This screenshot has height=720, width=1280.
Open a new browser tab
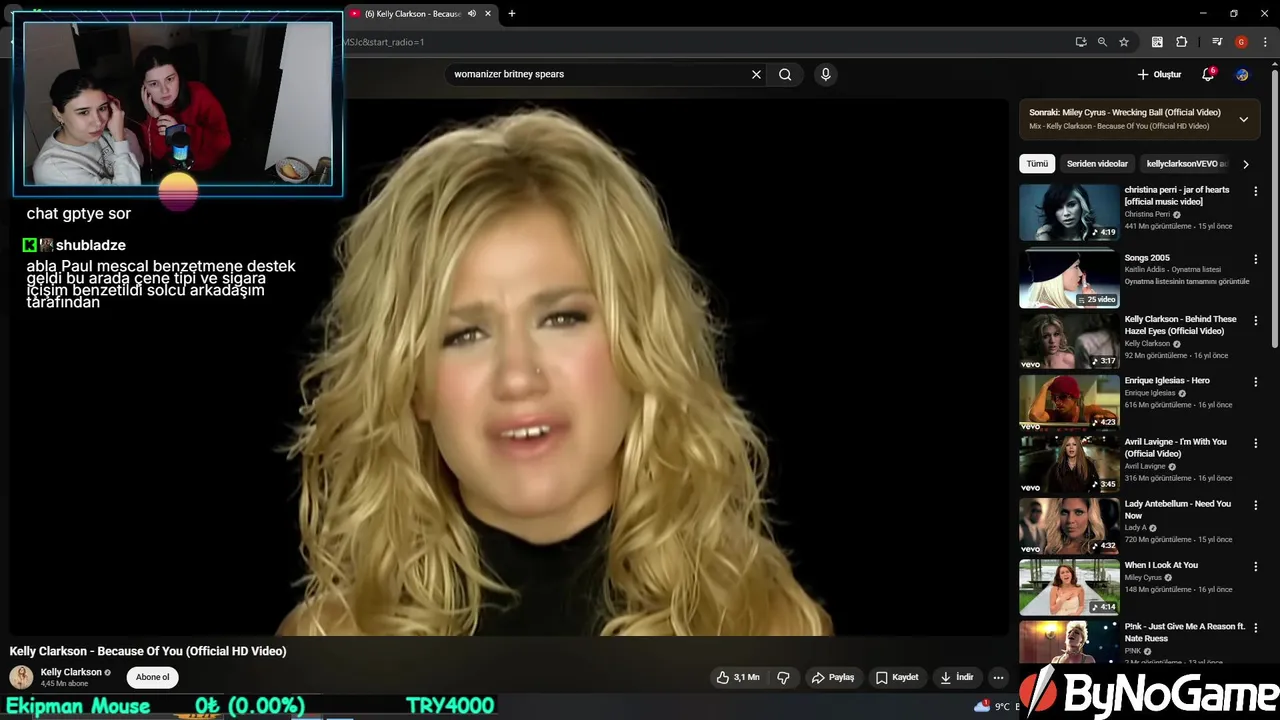point(512,14)
